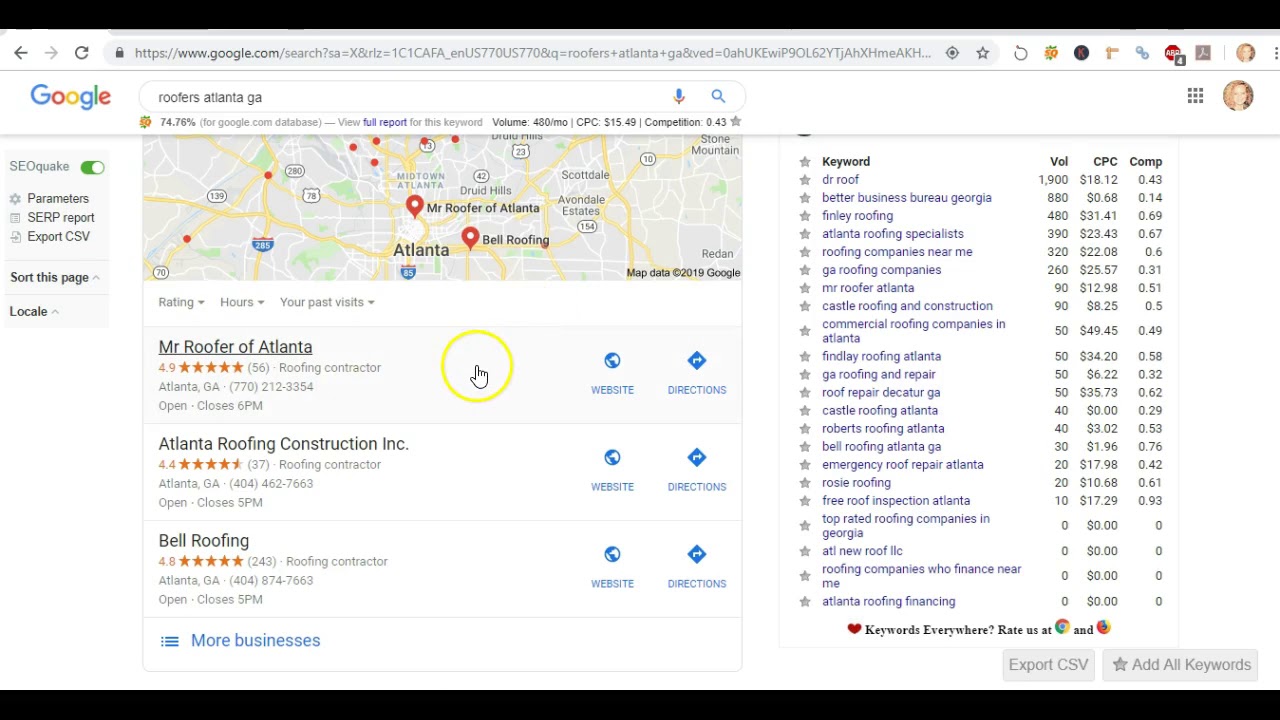
Task: Click the browser address bar URL
Action: 533,53
